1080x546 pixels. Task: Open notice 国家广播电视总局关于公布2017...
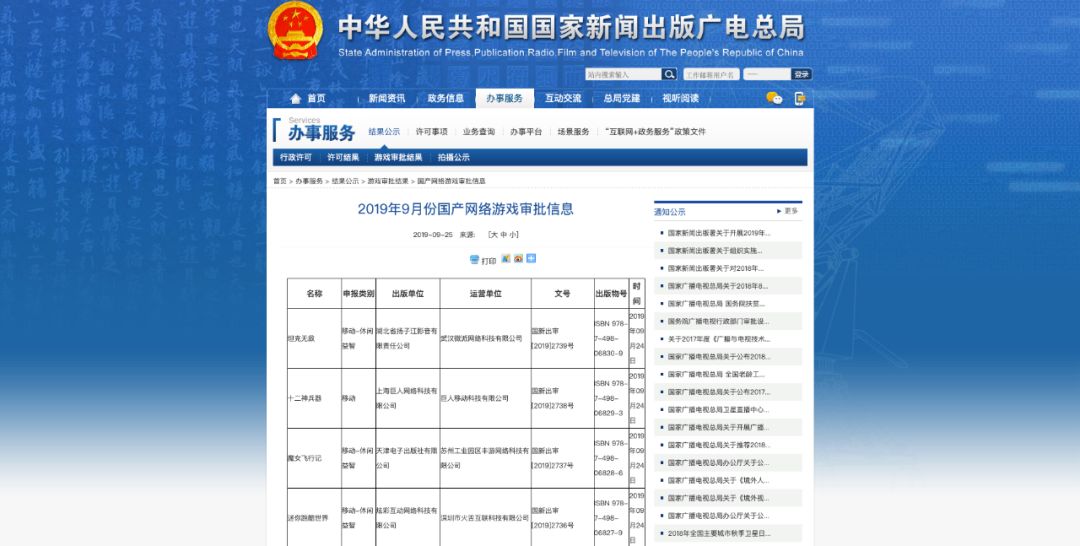[718, 392]
